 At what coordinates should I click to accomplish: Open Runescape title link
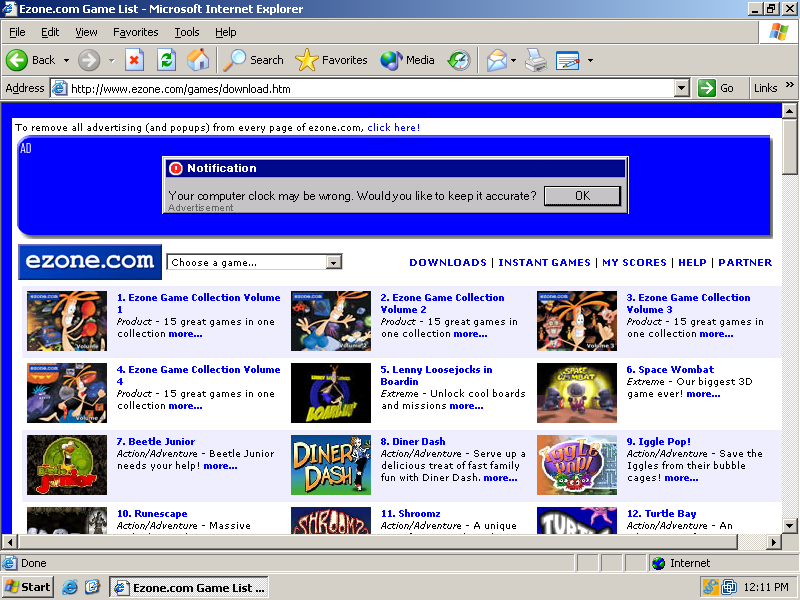[152, 513]
